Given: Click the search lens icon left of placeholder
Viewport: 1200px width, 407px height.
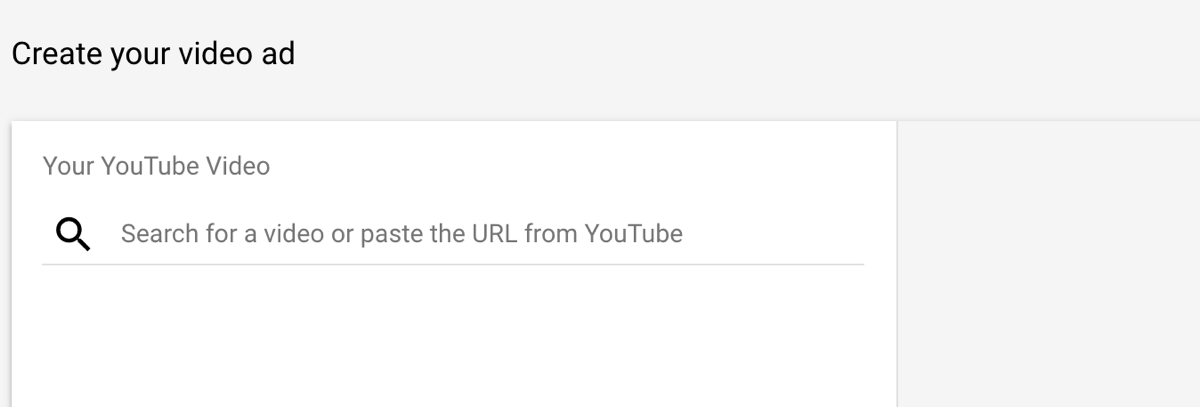Looking at the screenshot, I should [x=73, y=235].
